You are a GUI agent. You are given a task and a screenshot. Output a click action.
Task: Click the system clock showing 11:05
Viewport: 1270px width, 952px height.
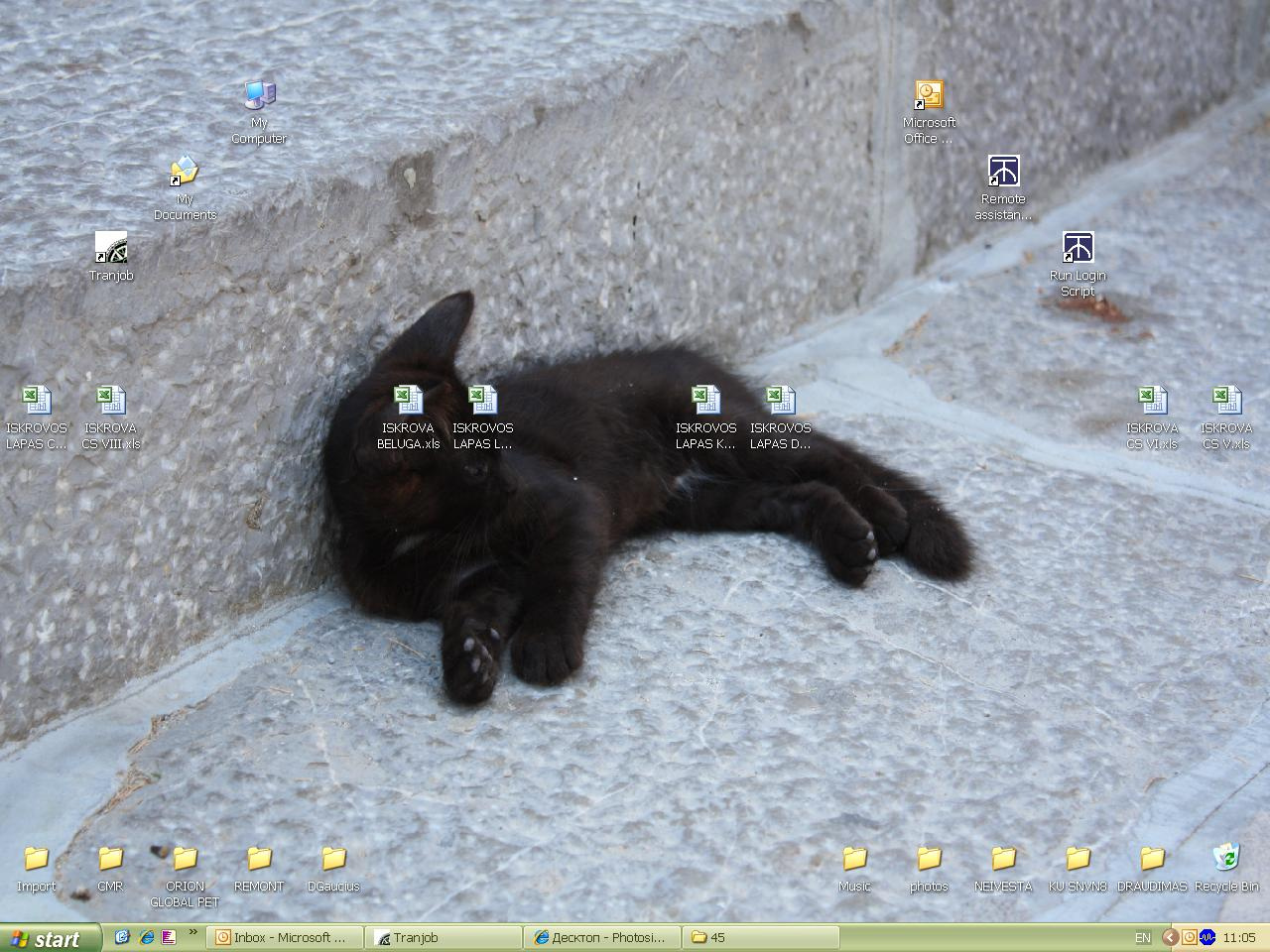[1239, 937]
